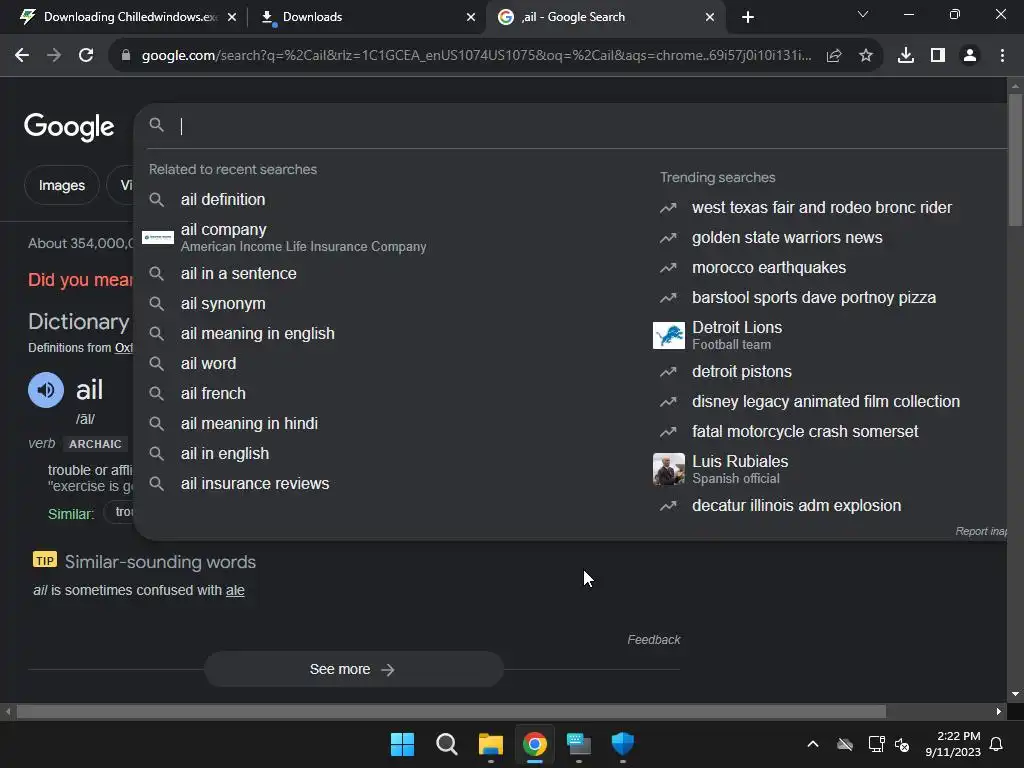Click the muted volume icon in system tray
Viewport: 1024px width, 768px height.
[902, 744]
